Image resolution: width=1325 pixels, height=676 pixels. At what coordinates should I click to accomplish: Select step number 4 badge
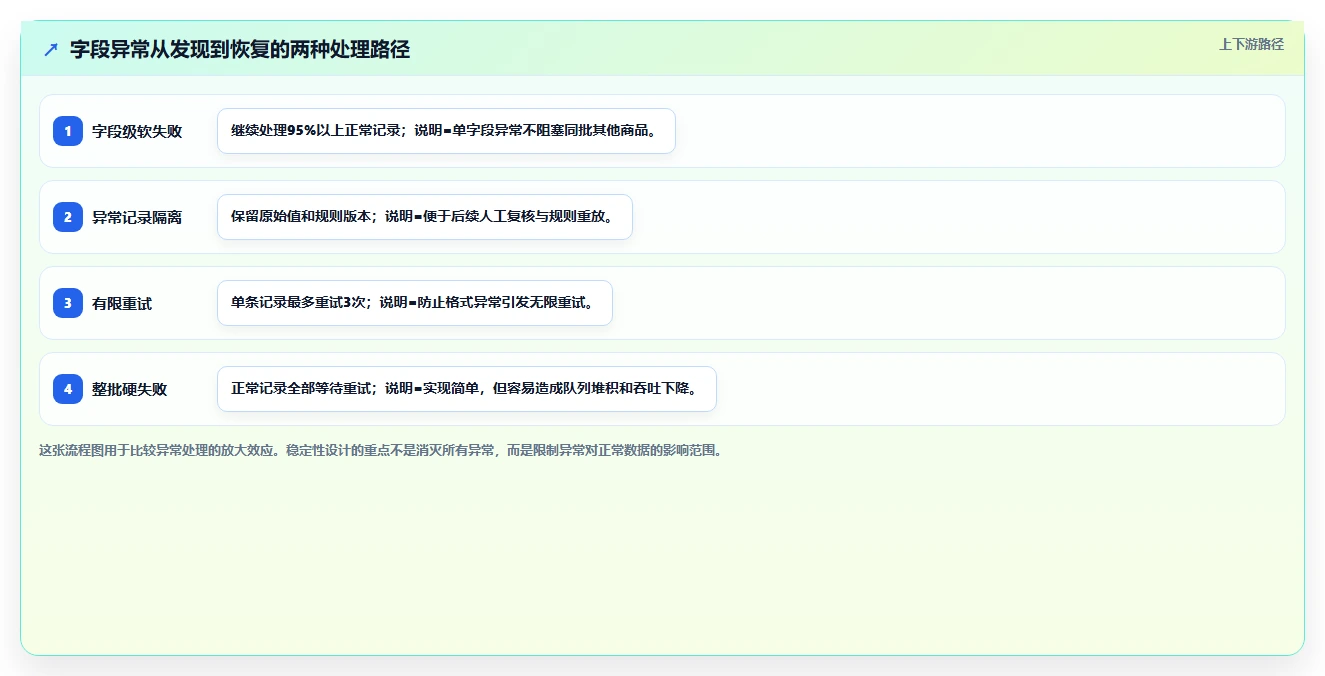(68, 389)
